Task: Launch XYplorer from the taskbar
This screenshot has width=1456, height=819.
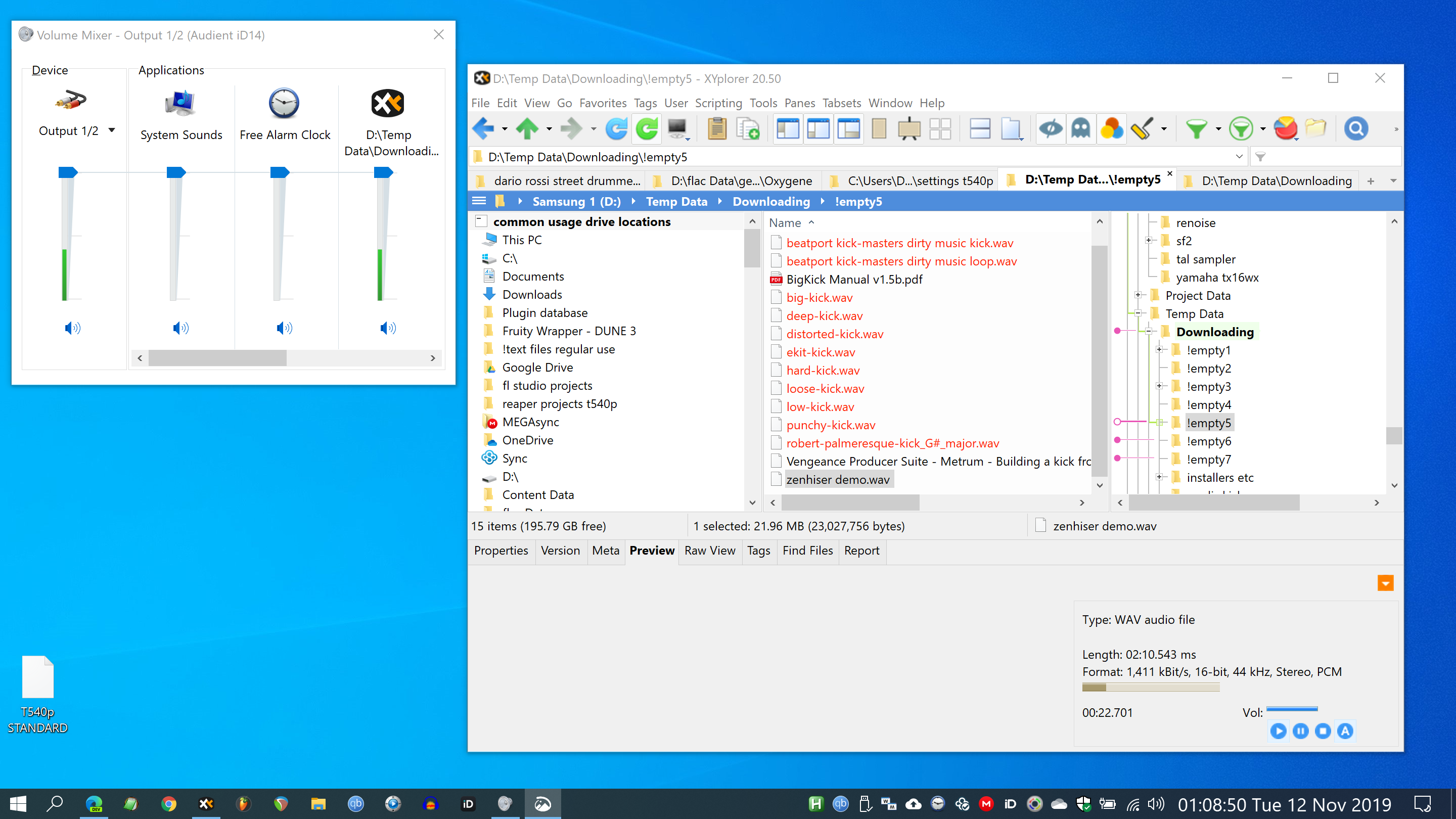Action: [x=206, y=803]
